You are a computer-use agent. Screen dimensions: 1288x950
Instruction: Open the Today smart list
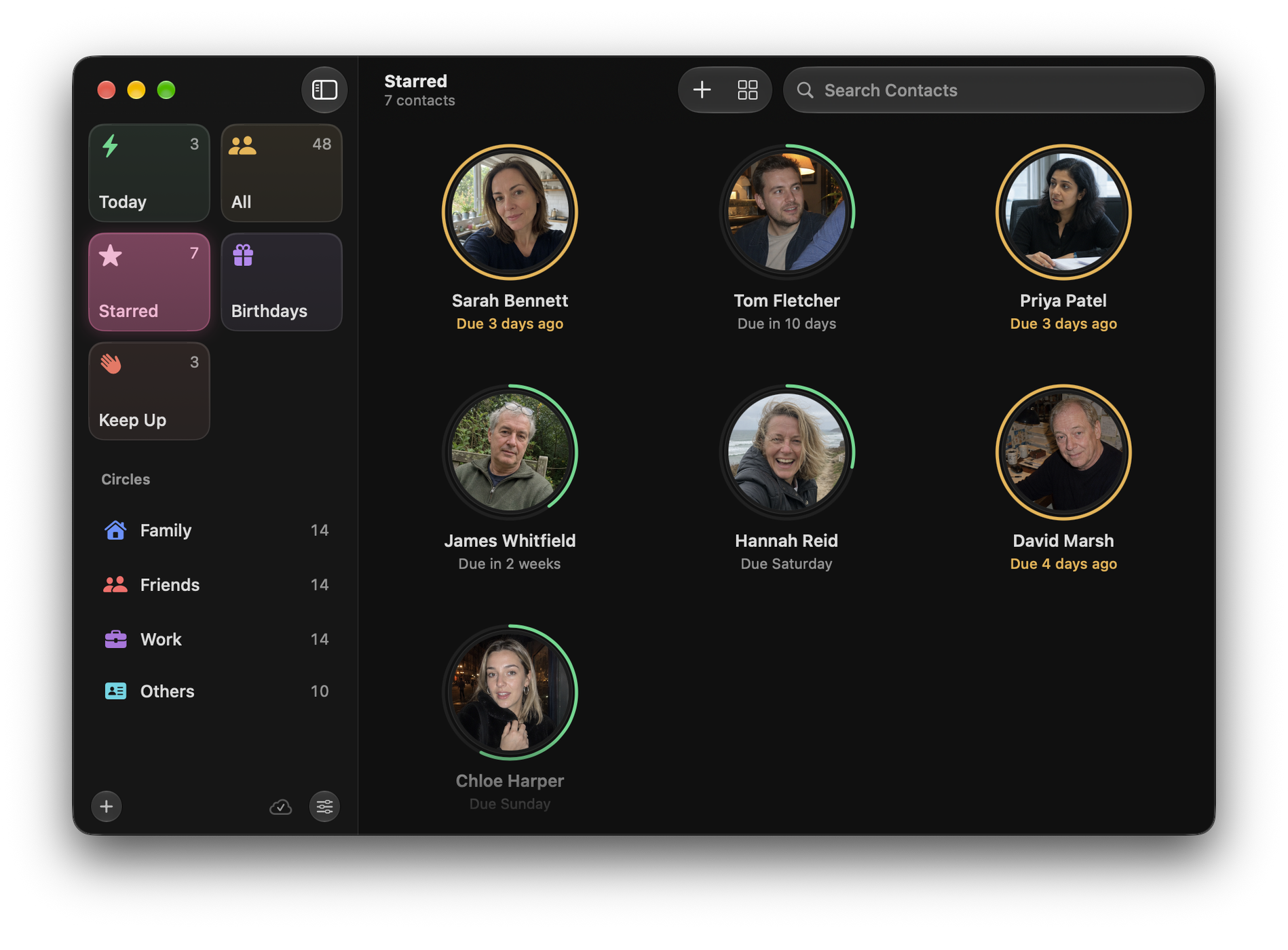click(149, 172)
